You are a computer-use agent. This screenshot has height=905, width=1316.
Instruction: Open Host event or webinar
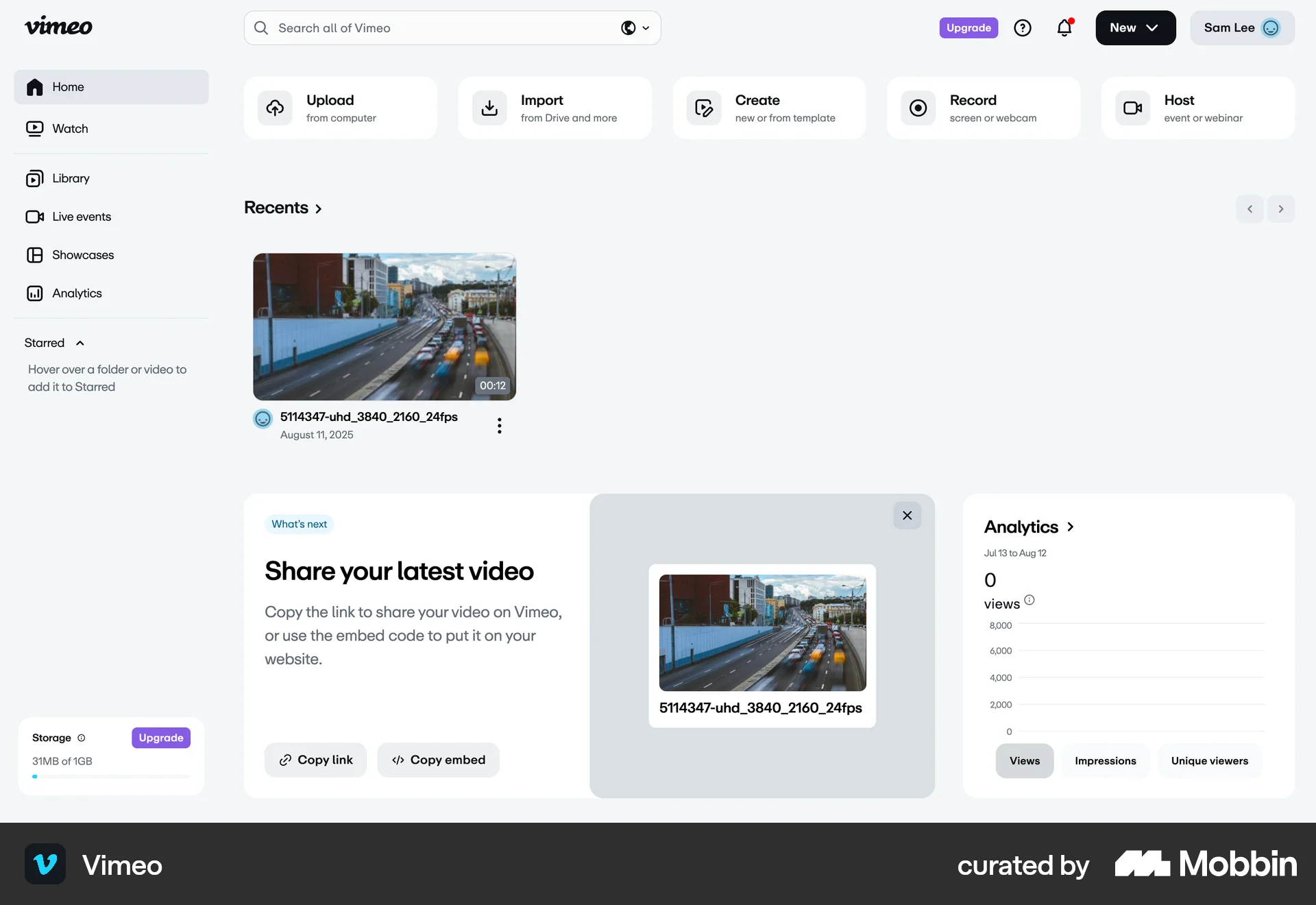click(x=1197, y=108)
